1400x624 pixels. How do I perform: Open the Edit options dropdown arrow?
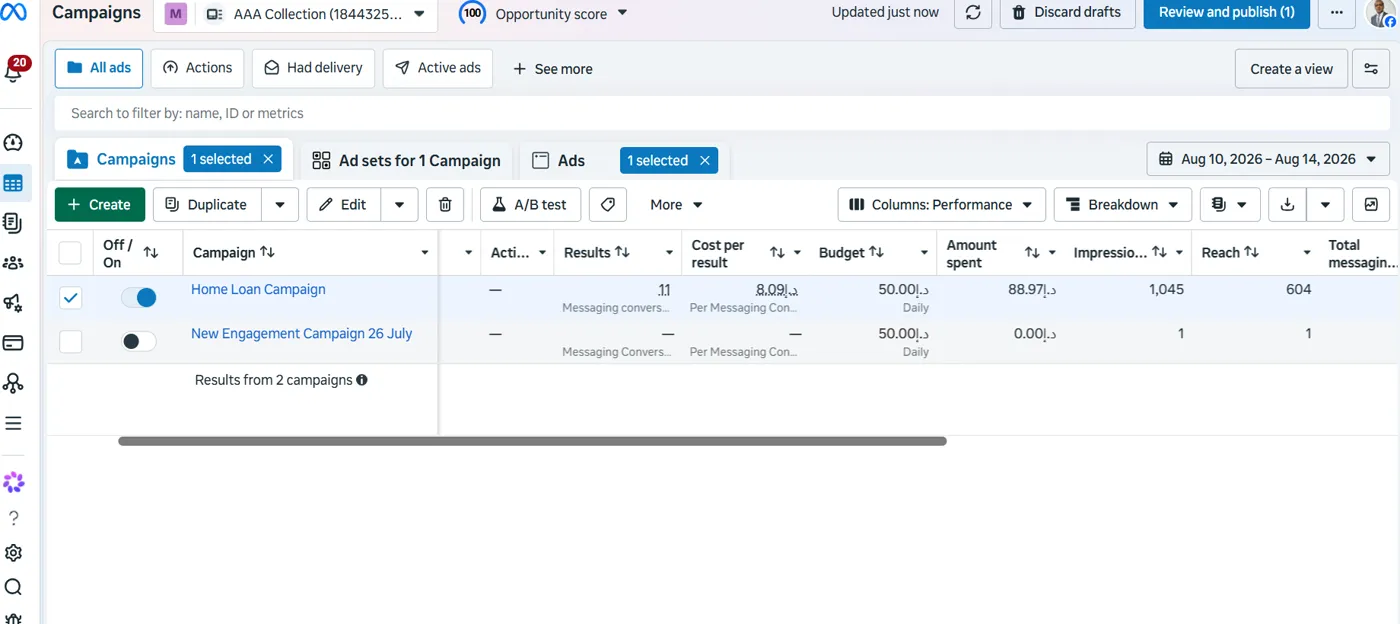(x=399, y=205)
